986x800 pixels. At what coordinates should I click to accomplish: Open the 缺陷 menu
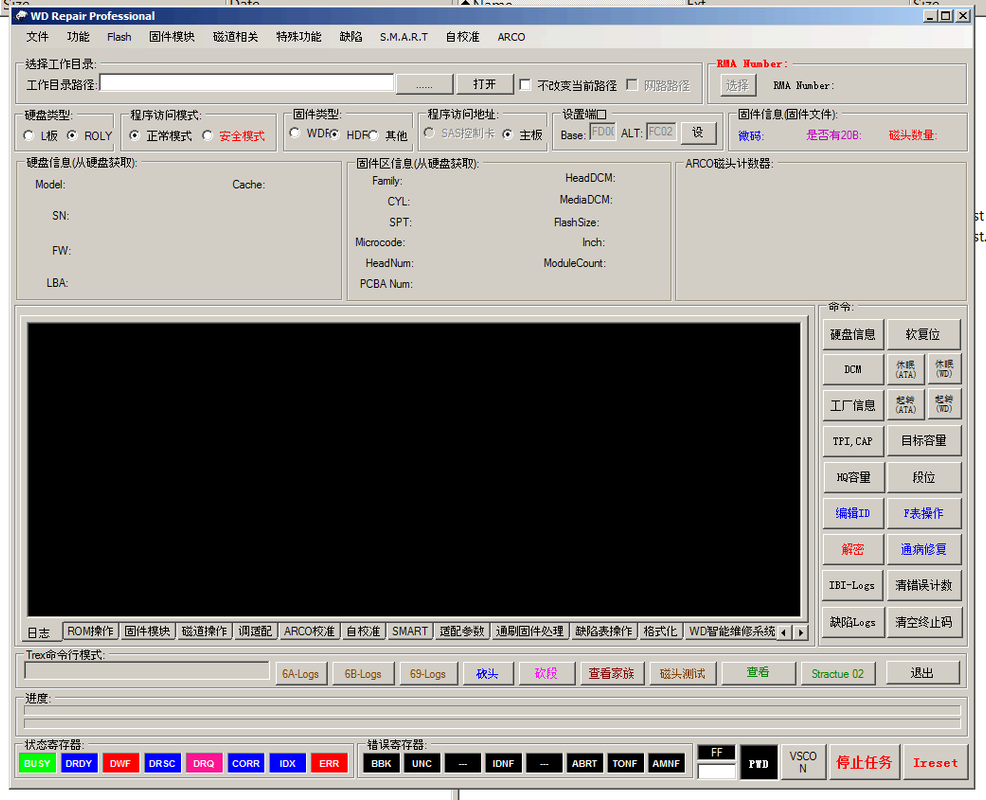[351, 37]
